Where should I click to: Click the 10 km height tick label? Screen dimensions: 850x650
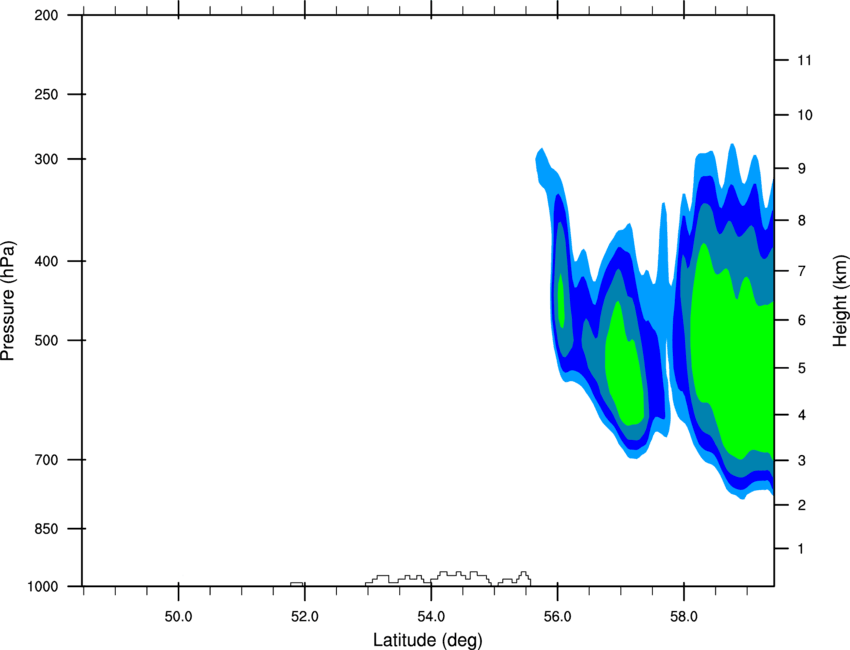coord(805,115)
